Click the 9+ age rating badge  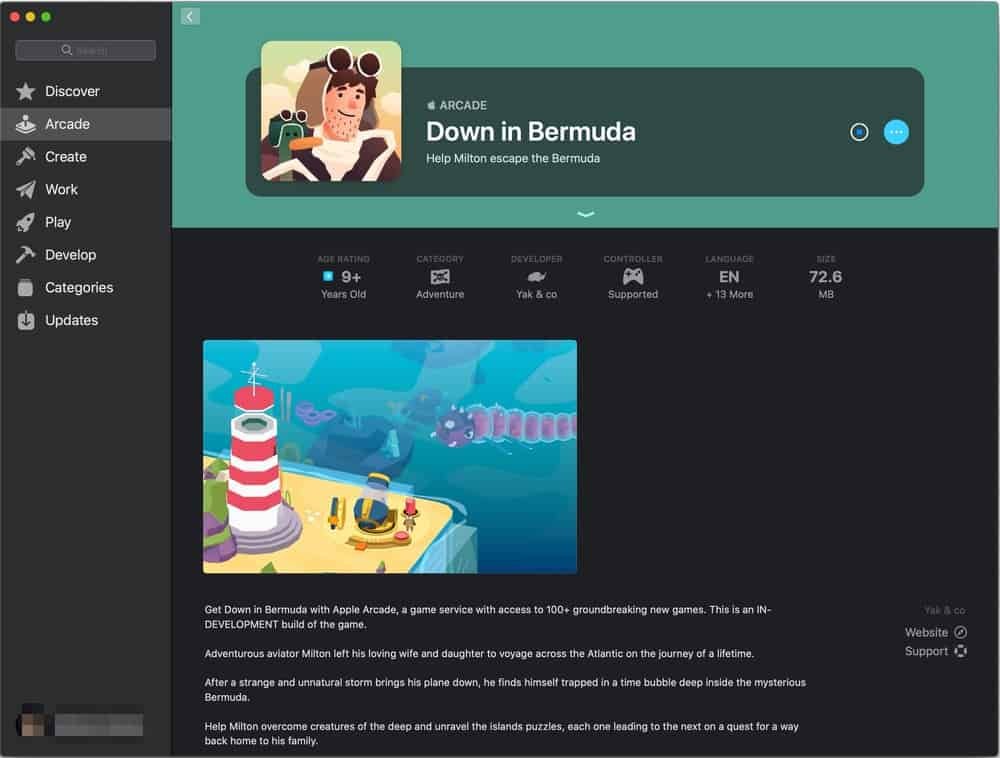[342, 277]
